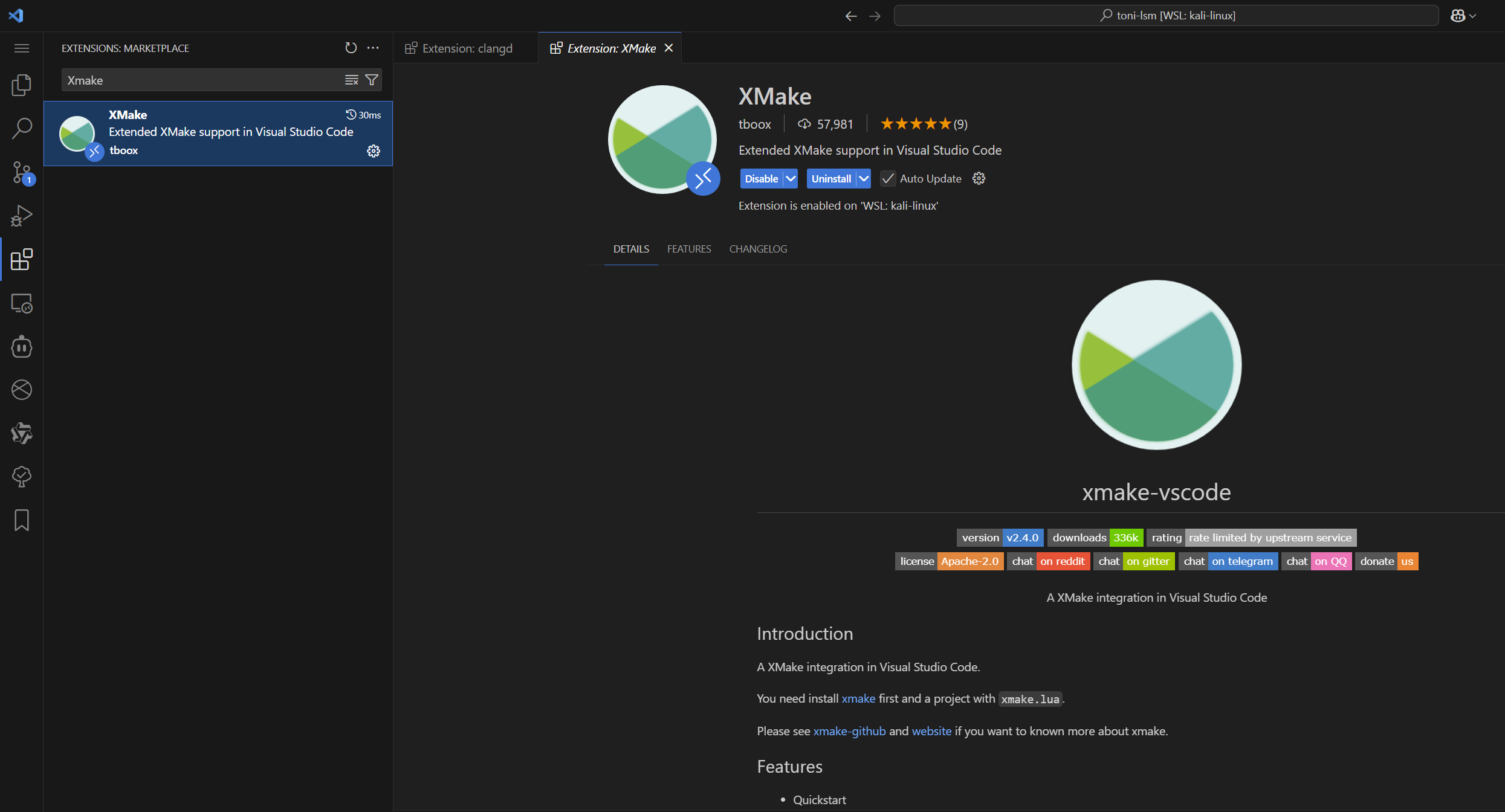The height and width of the screenshot is (812, 1505).
Task: Open the Run and Debug view
Action: click(x=22, y=216)
